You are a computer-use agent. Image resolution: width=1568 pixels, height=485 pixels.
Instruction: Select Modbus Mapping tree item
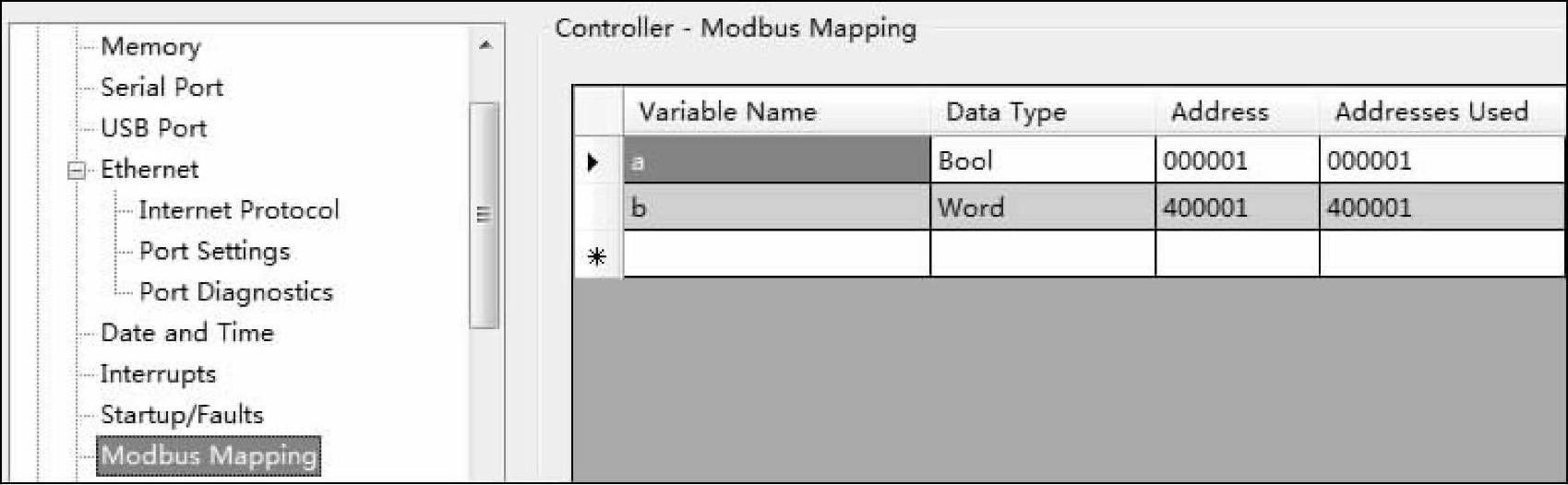tap(209, 455)
